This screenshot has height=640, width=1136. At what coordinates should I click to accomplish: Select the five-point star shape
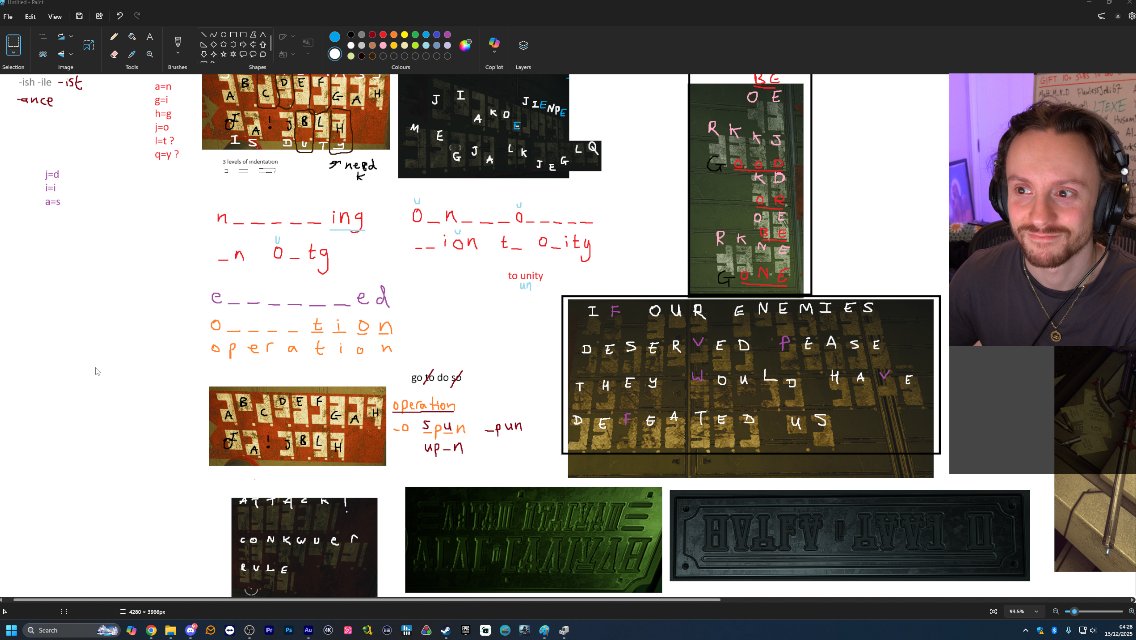point(223,54)
